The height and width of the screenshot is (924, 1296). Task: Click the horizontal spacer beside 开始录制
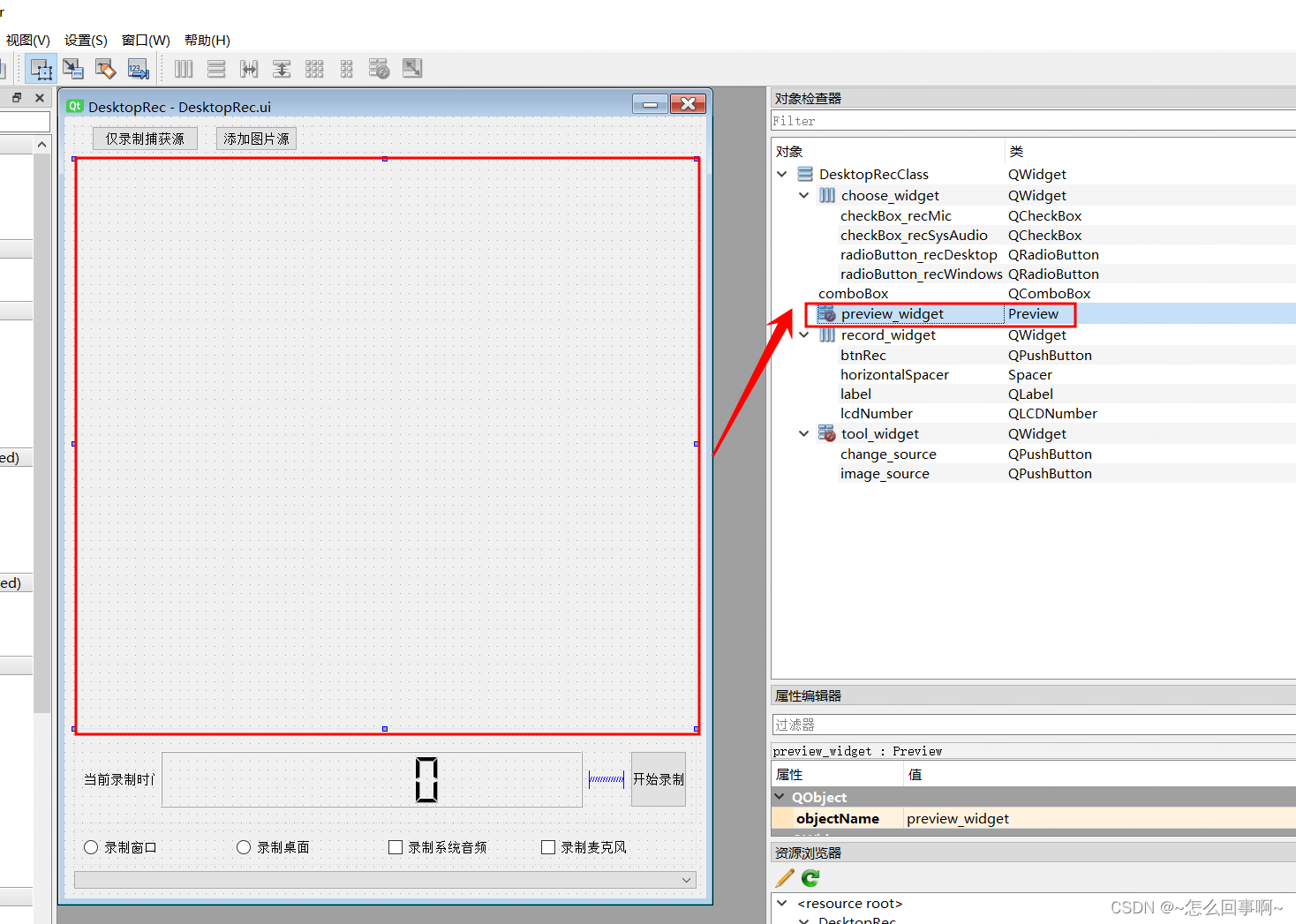click(x=607, y=779)
